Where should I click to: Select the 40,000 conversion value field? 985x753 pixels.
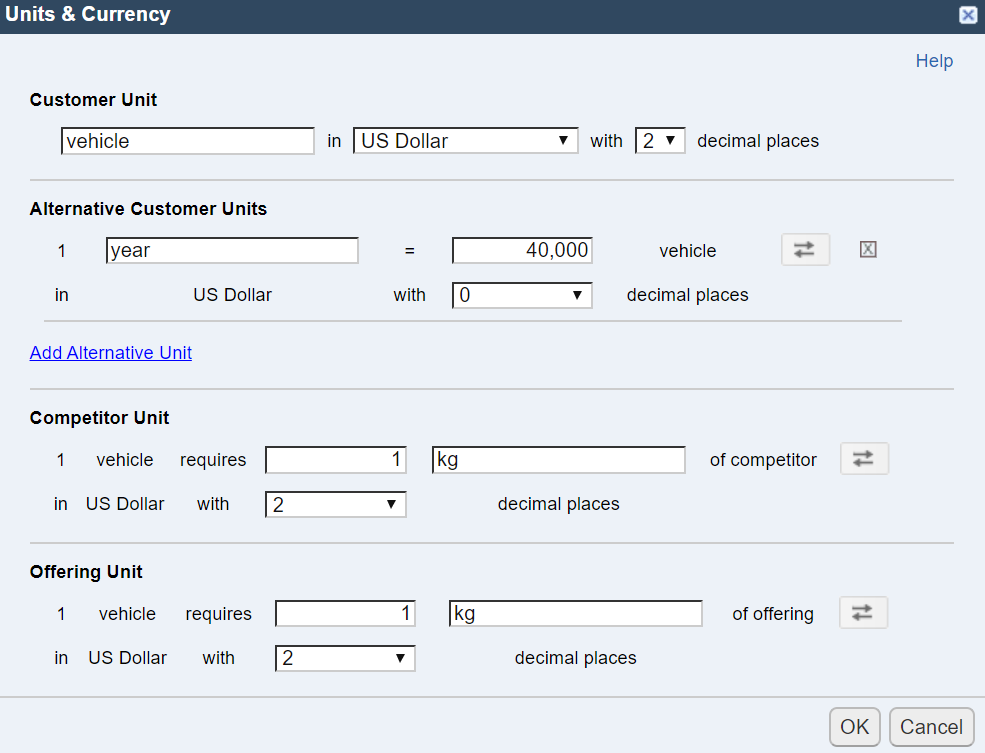(x=522, y=250)
